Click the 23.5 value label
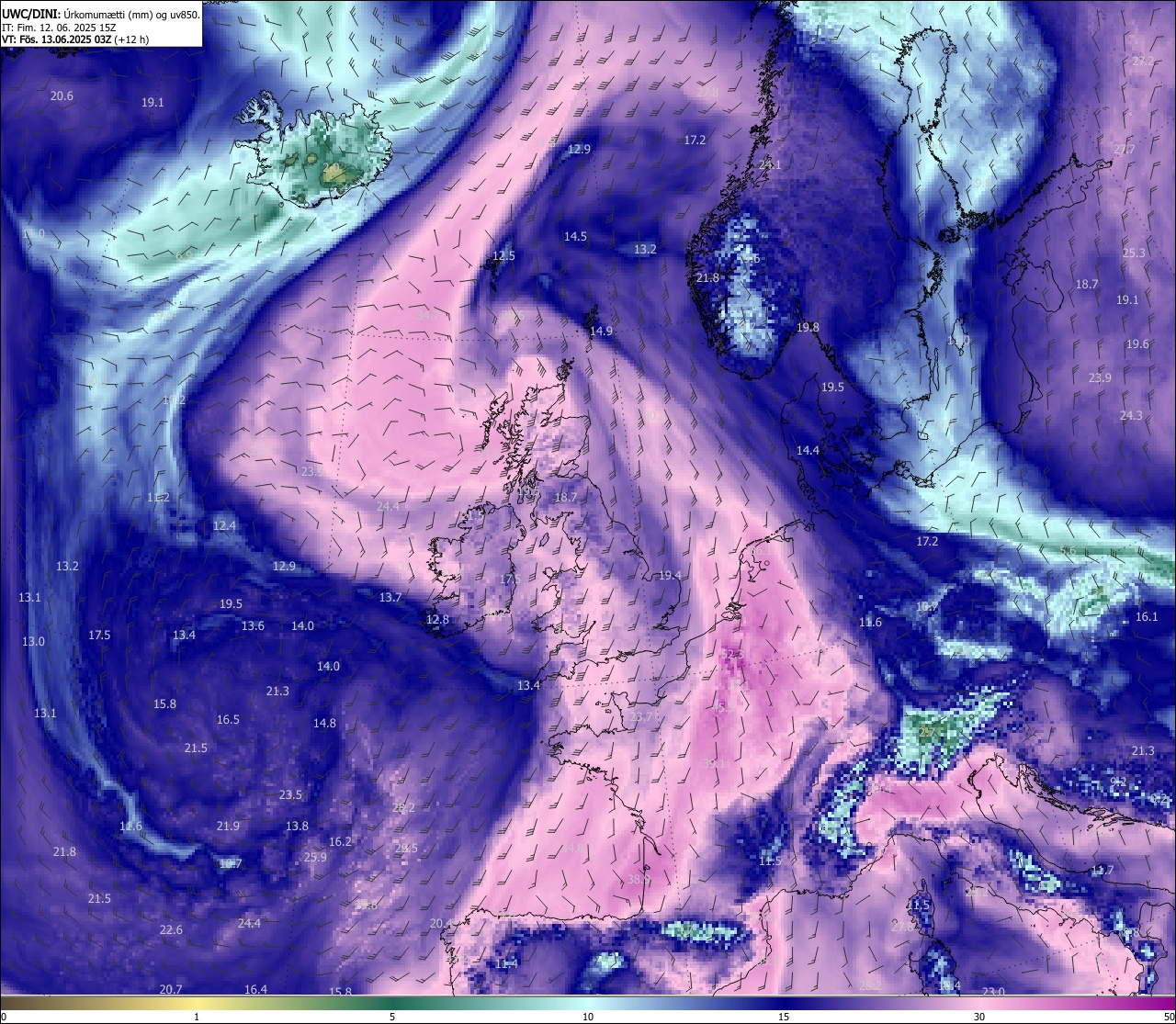 [290, 794]
